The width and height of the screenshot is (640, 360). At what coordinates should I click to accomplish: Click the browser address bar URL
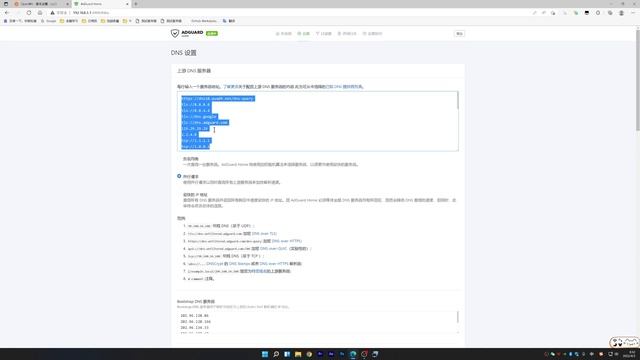click(x=91, y=13)
